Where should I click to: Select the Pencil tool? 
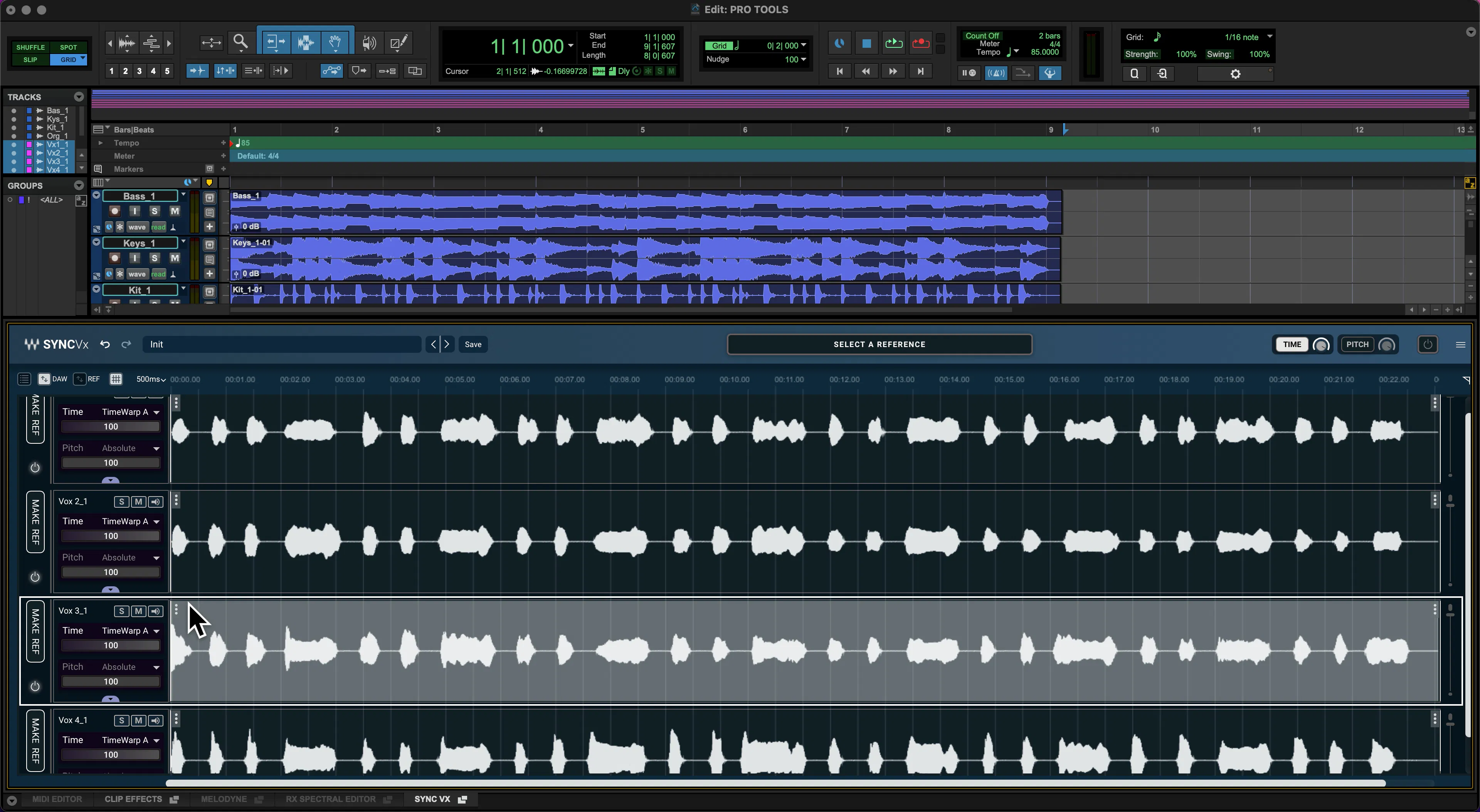[x=399, y=42]
